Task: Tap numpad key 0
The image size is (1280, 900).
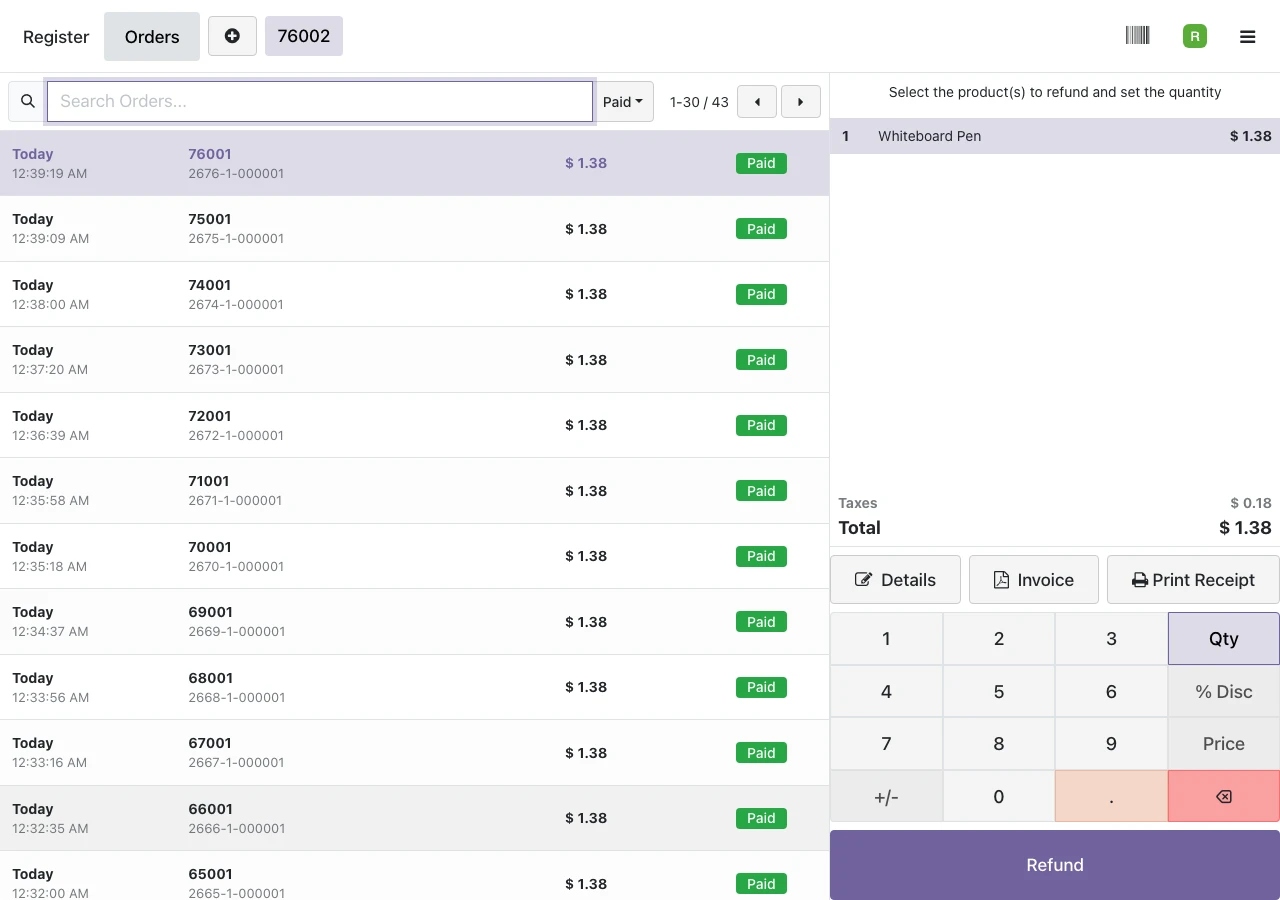Action: click(x=999, y=796)
